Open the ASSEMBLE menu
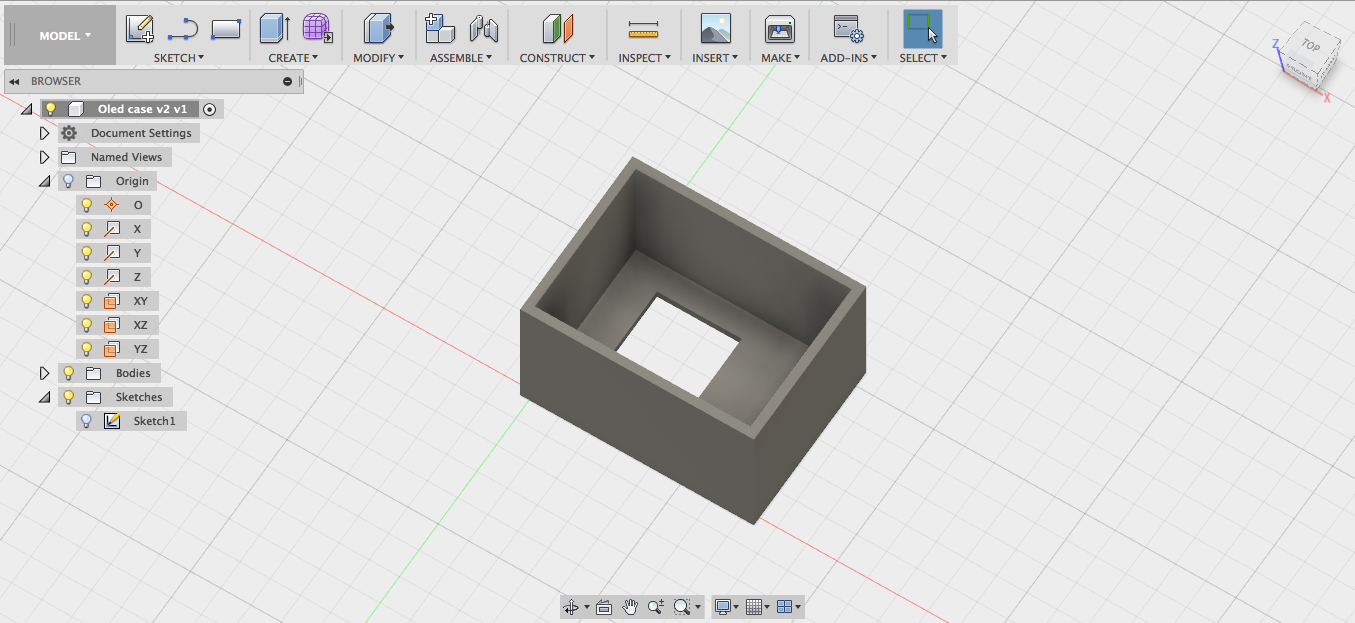The image size is (1355, 623). pyautogui.click(x=461, y=58)
